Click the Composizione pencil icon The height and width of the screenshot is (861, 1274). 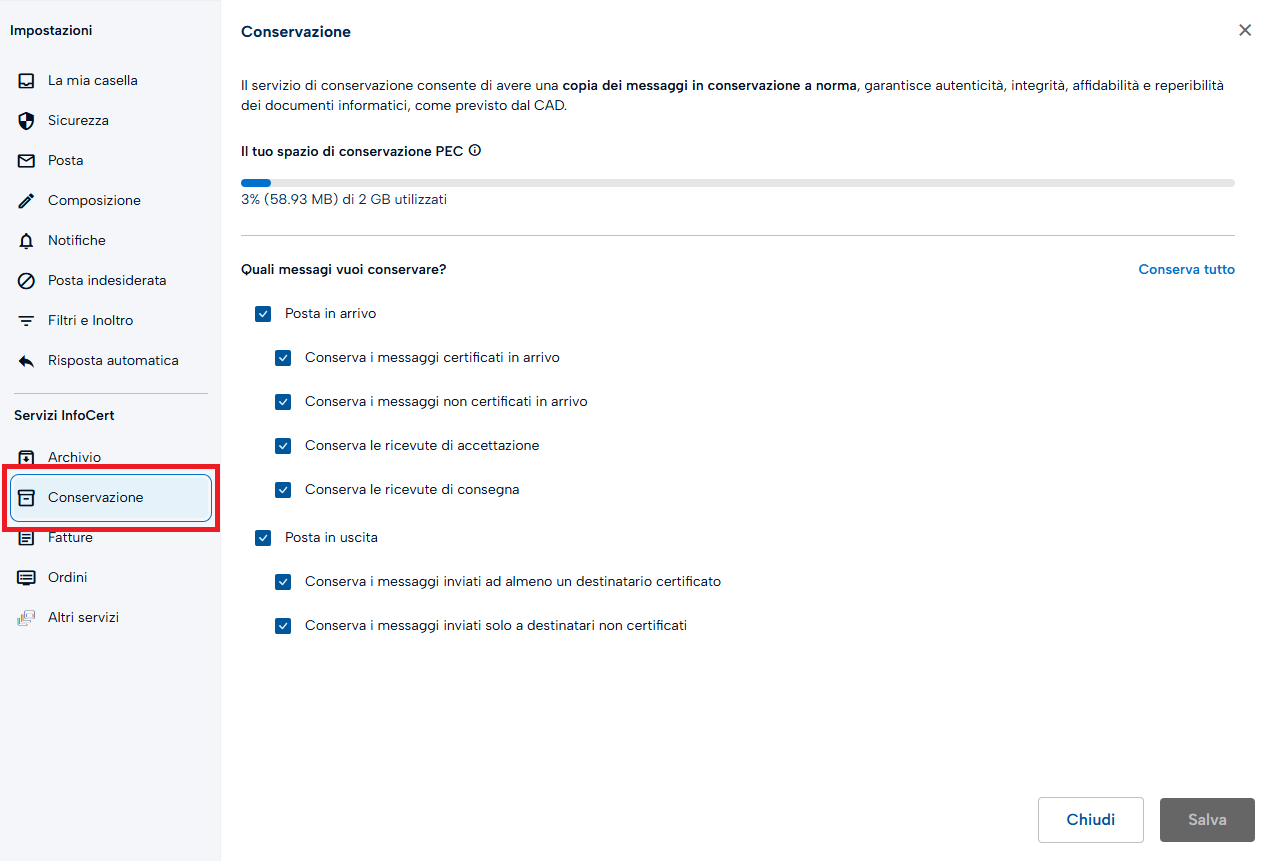[x=27, y=201]
